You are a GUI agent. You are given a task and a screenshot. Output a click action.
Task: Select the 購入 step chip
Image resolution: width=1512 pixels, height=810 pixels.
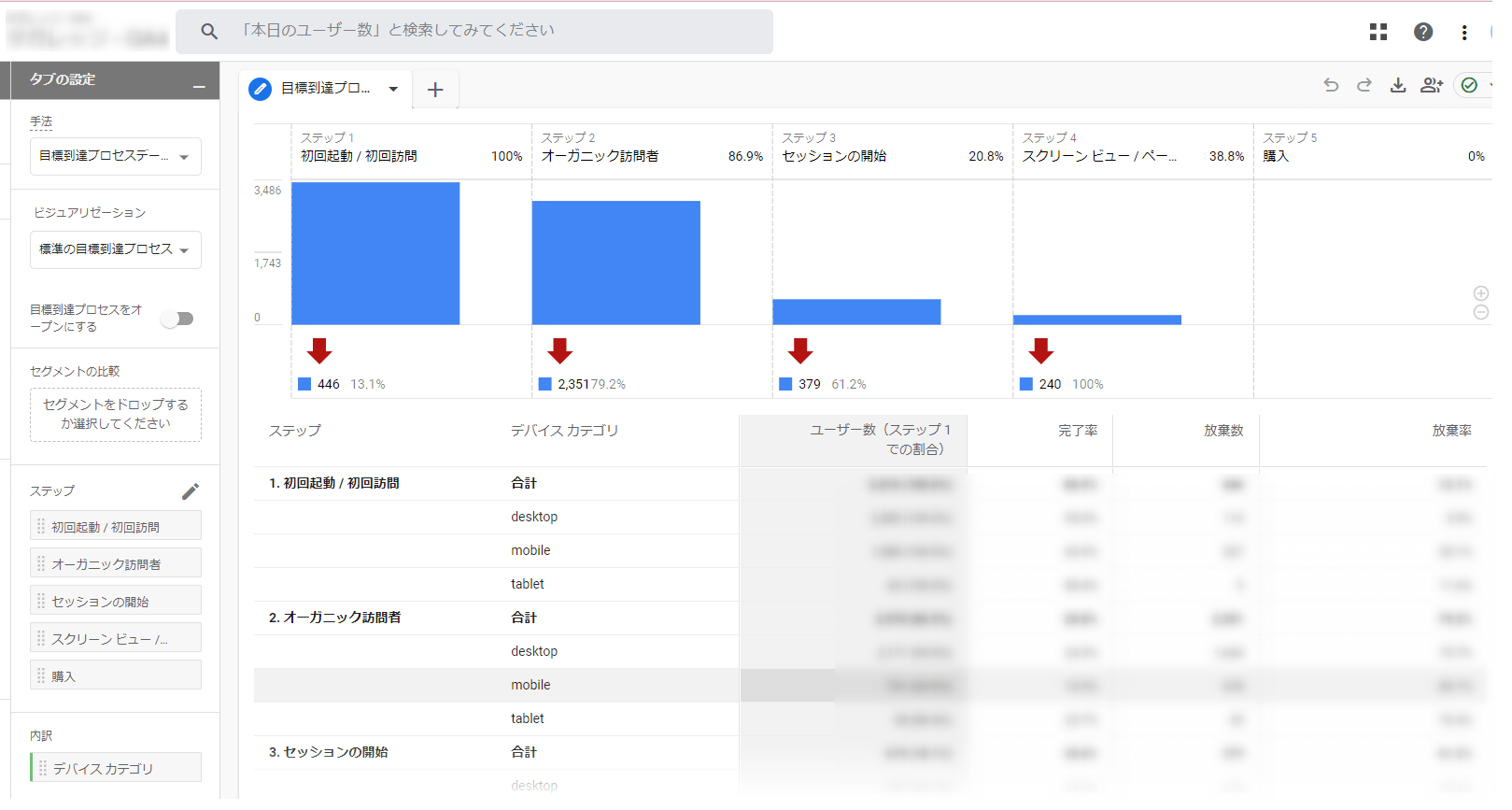coord(116,675)
